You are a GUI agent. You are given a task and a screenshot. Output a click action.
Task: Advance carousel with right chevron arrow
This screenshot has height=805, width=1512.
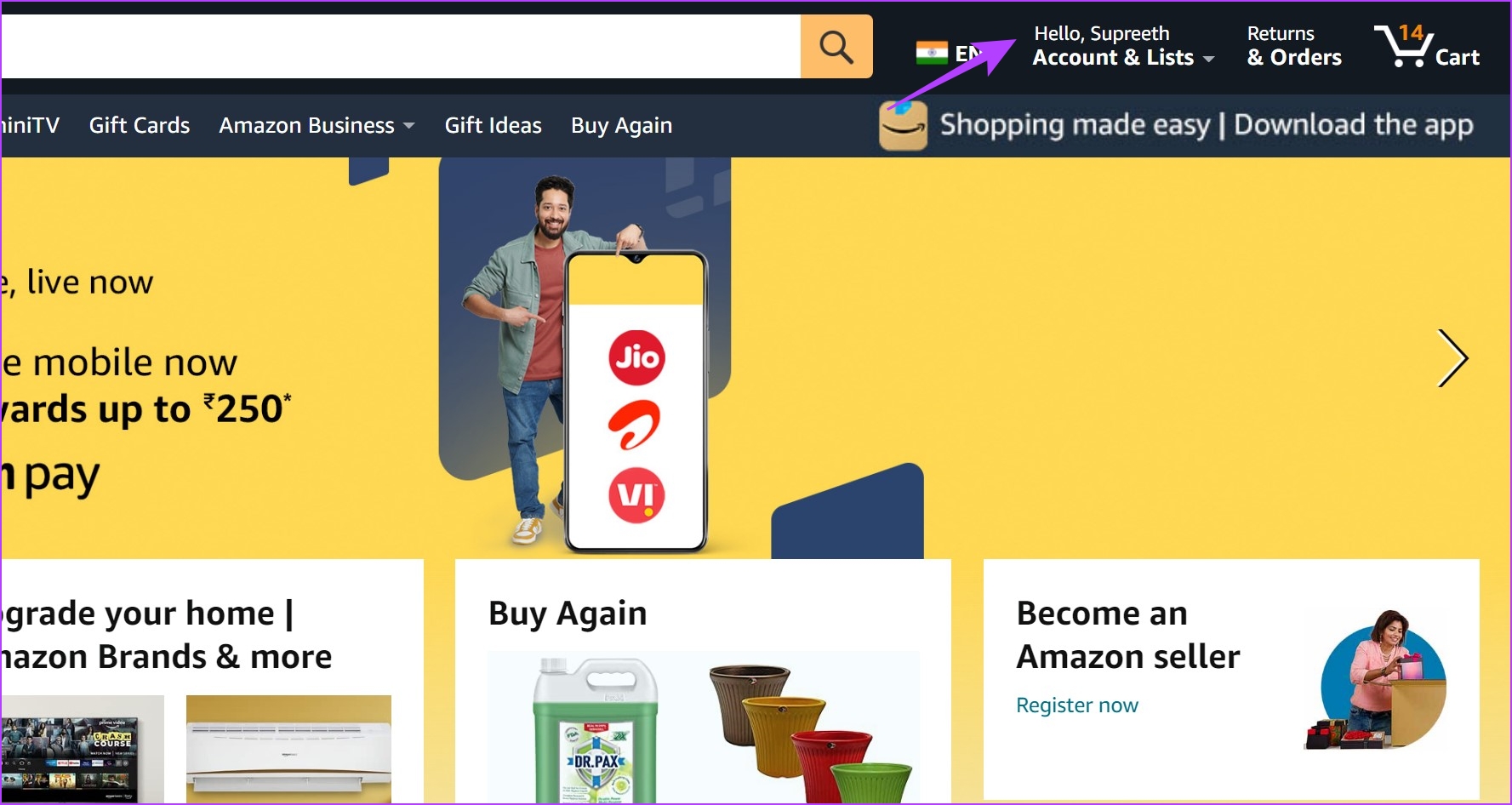pyautogui.click(x=1452, y=358)
